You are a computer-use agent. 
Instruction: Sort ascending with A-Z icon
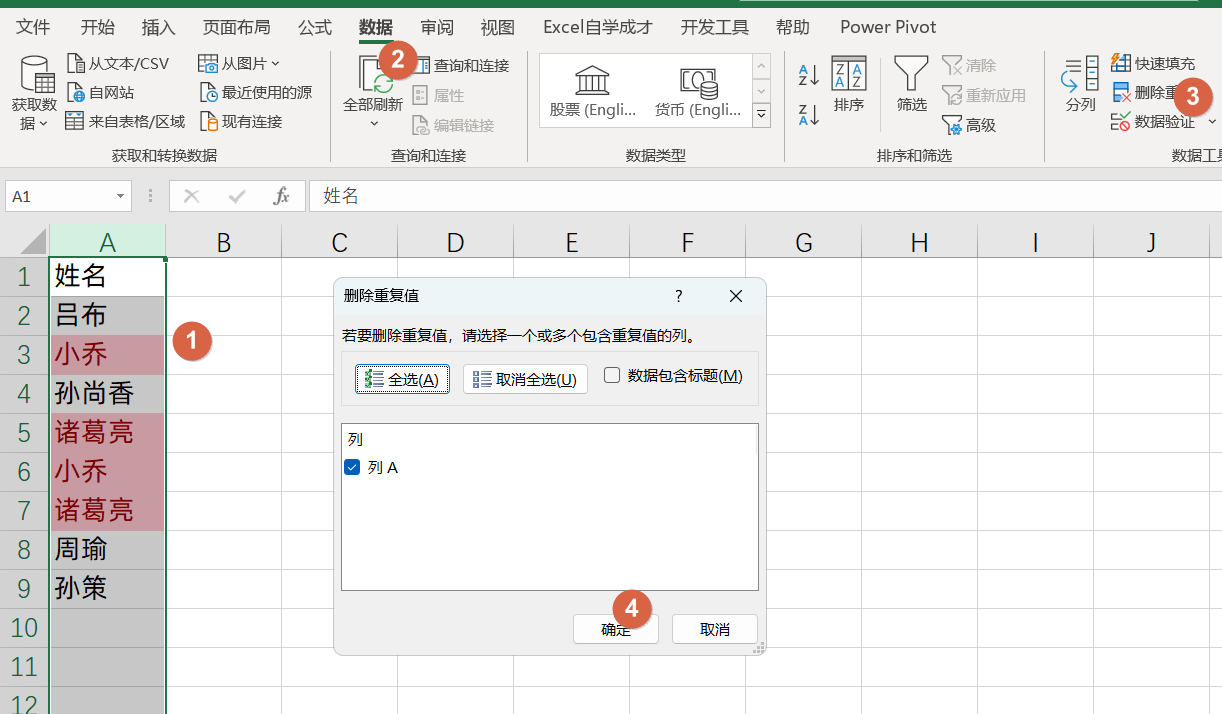point(809,75)
